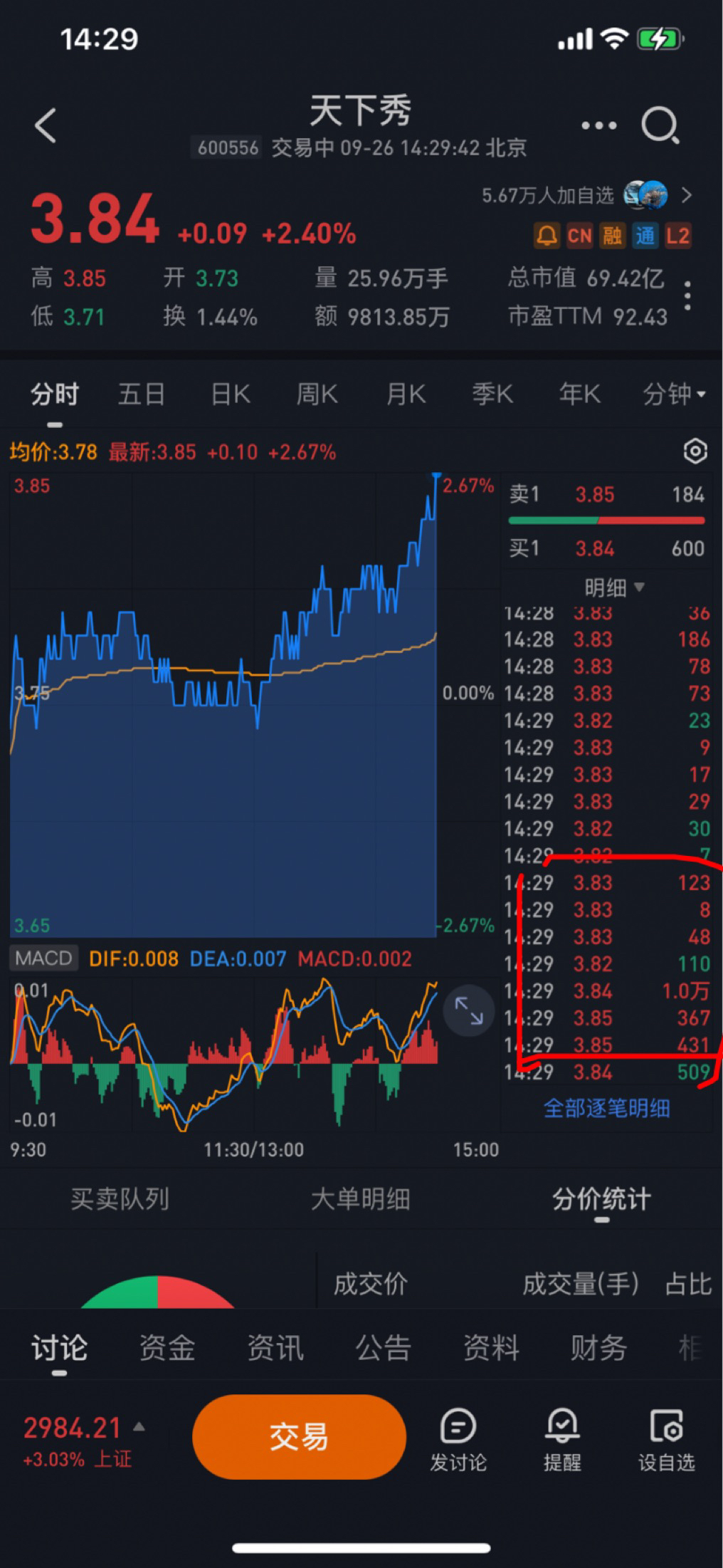Tap the 总市值 69.42亿 value
The width and height of the screenshot is (723, 1568).
pyautogui.click(x=586, y=278)
